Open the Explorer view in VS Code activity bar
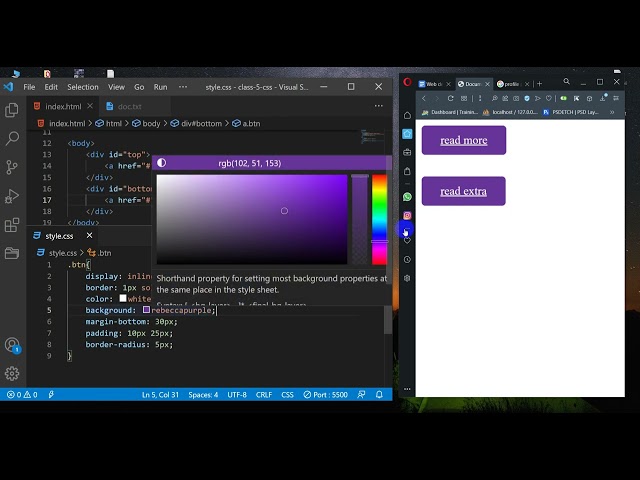 tap(12, 110)
